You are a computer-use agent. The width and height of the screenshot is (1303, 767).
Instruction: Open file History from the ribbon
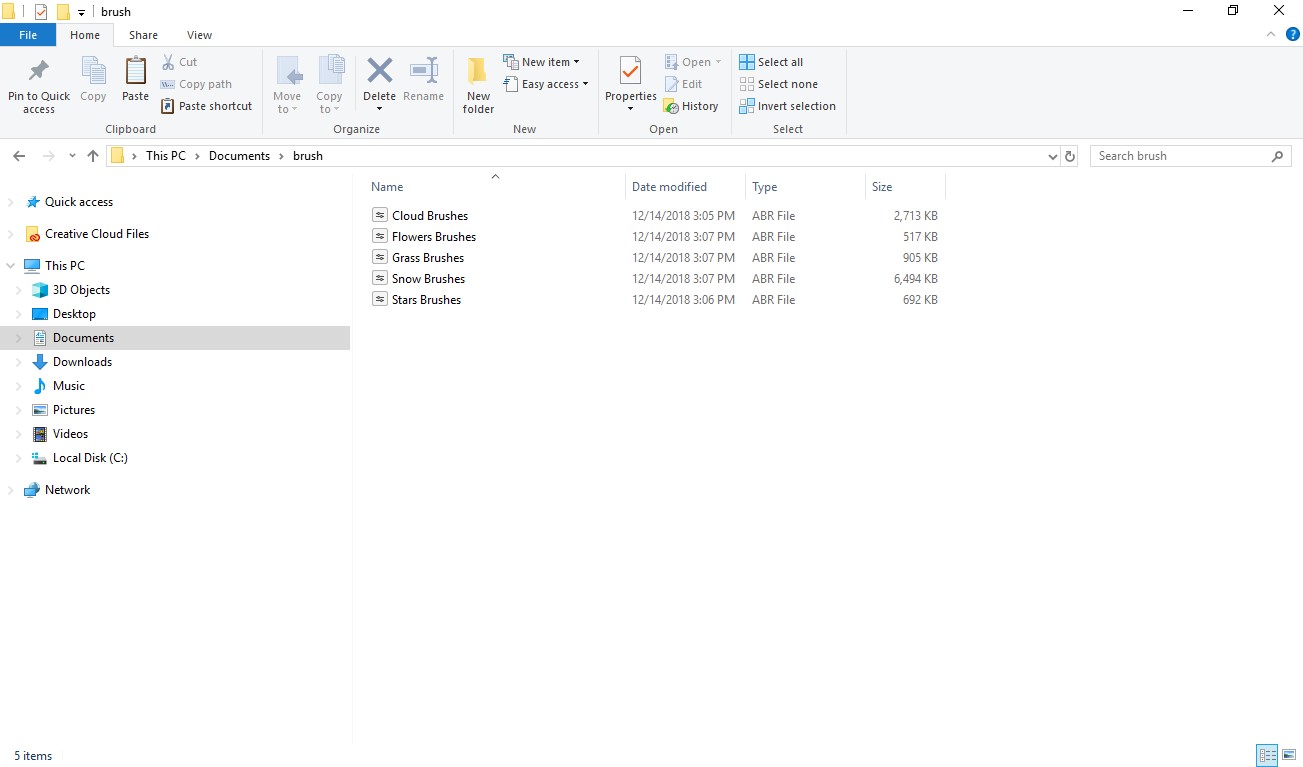(x=692, y=106)
